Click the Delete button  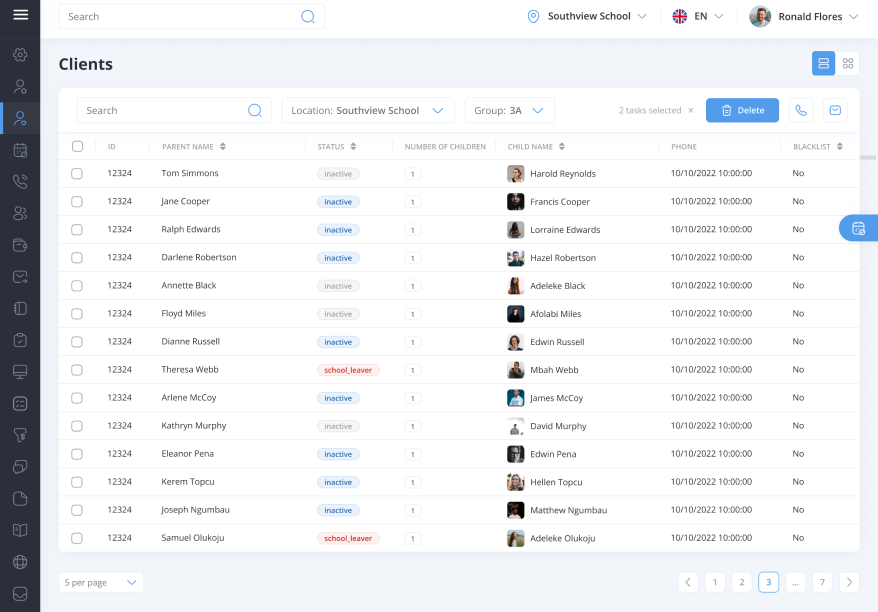(742, 110)
